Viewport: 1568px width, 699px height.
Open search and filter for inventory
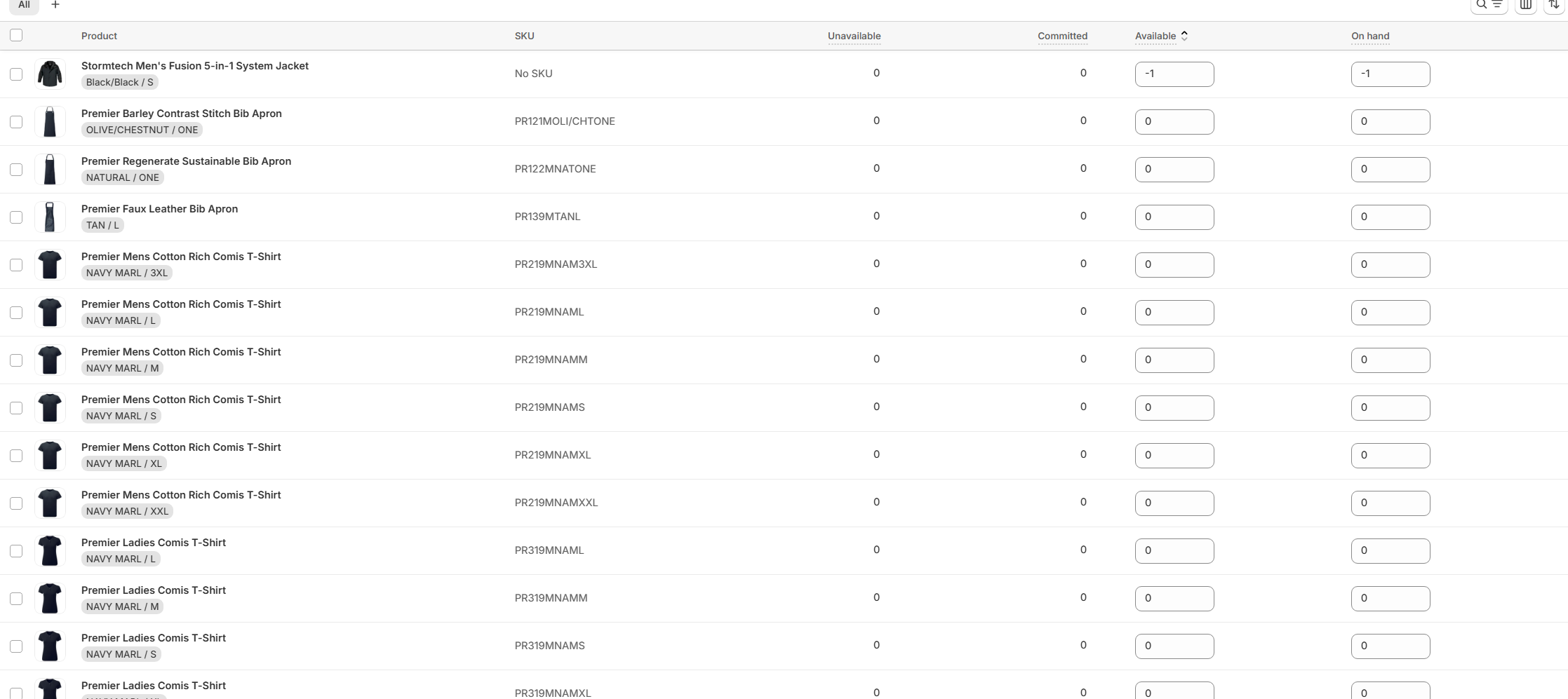[x=1488, y=5]
